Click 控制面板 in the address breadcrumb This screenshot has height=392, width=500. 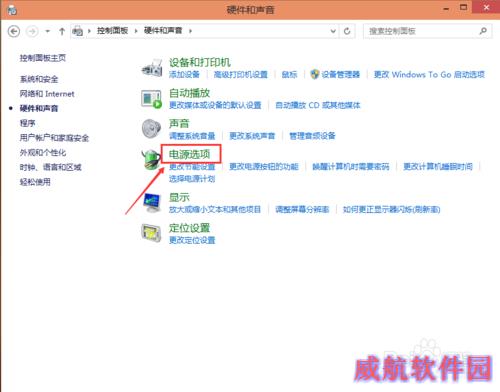[112, 31]
